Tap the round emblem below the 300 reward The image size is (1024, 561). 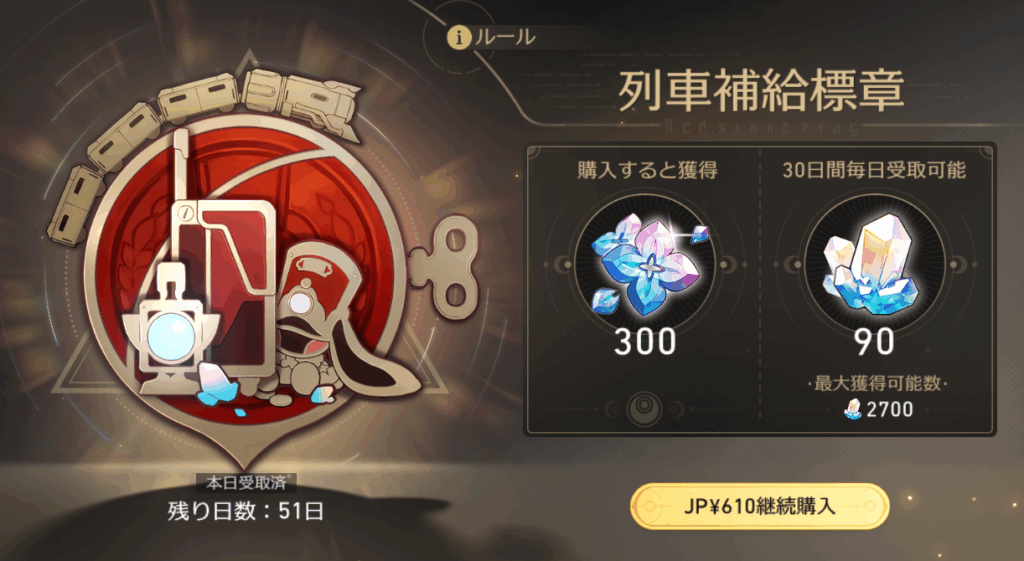(x=644, y=409)
